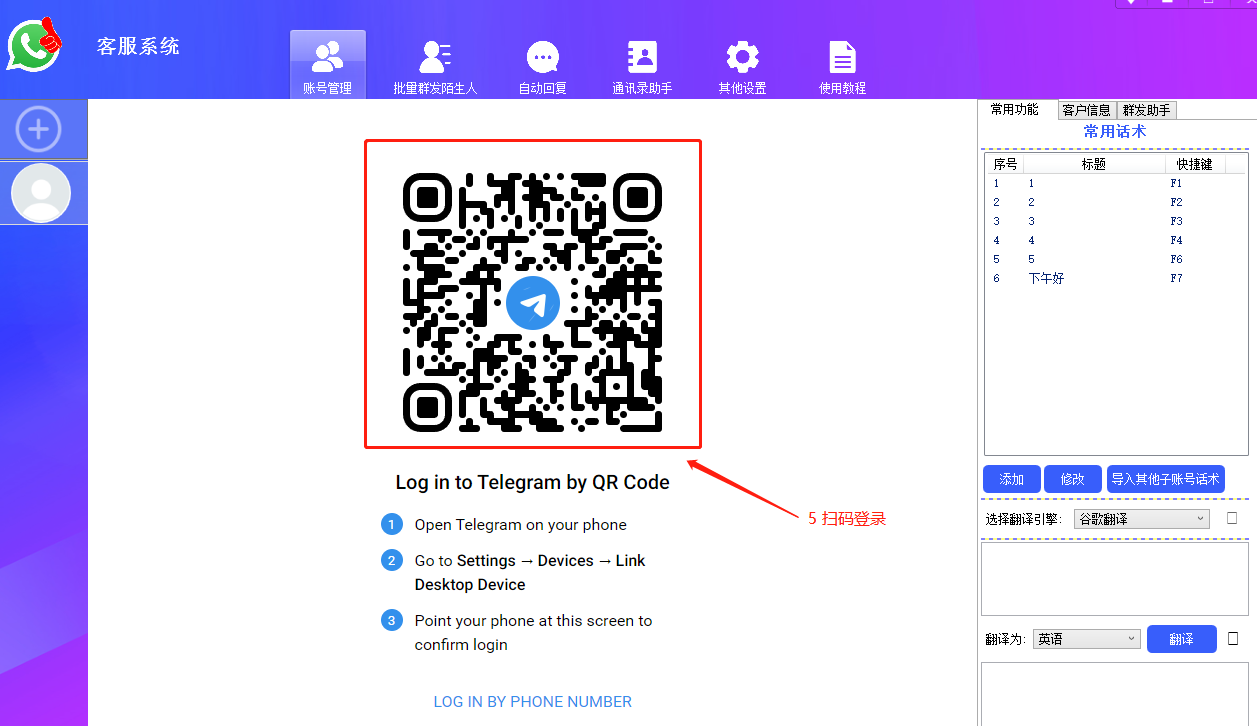Screen dimensions: 1257x726
Task: Click the Telegram login QR code
Action: click(x=533, y=303)
